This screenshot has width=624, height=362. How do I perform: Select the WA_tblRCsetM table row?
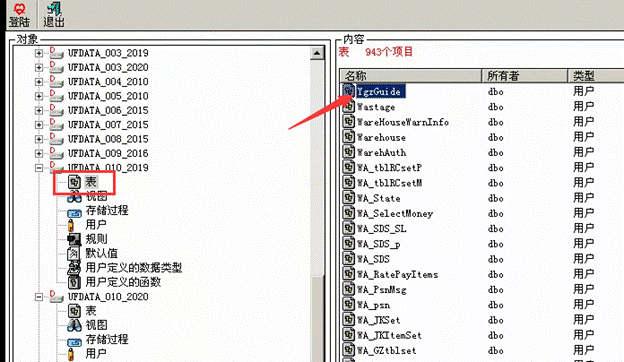pyautogui.click(x=389, y=183)
